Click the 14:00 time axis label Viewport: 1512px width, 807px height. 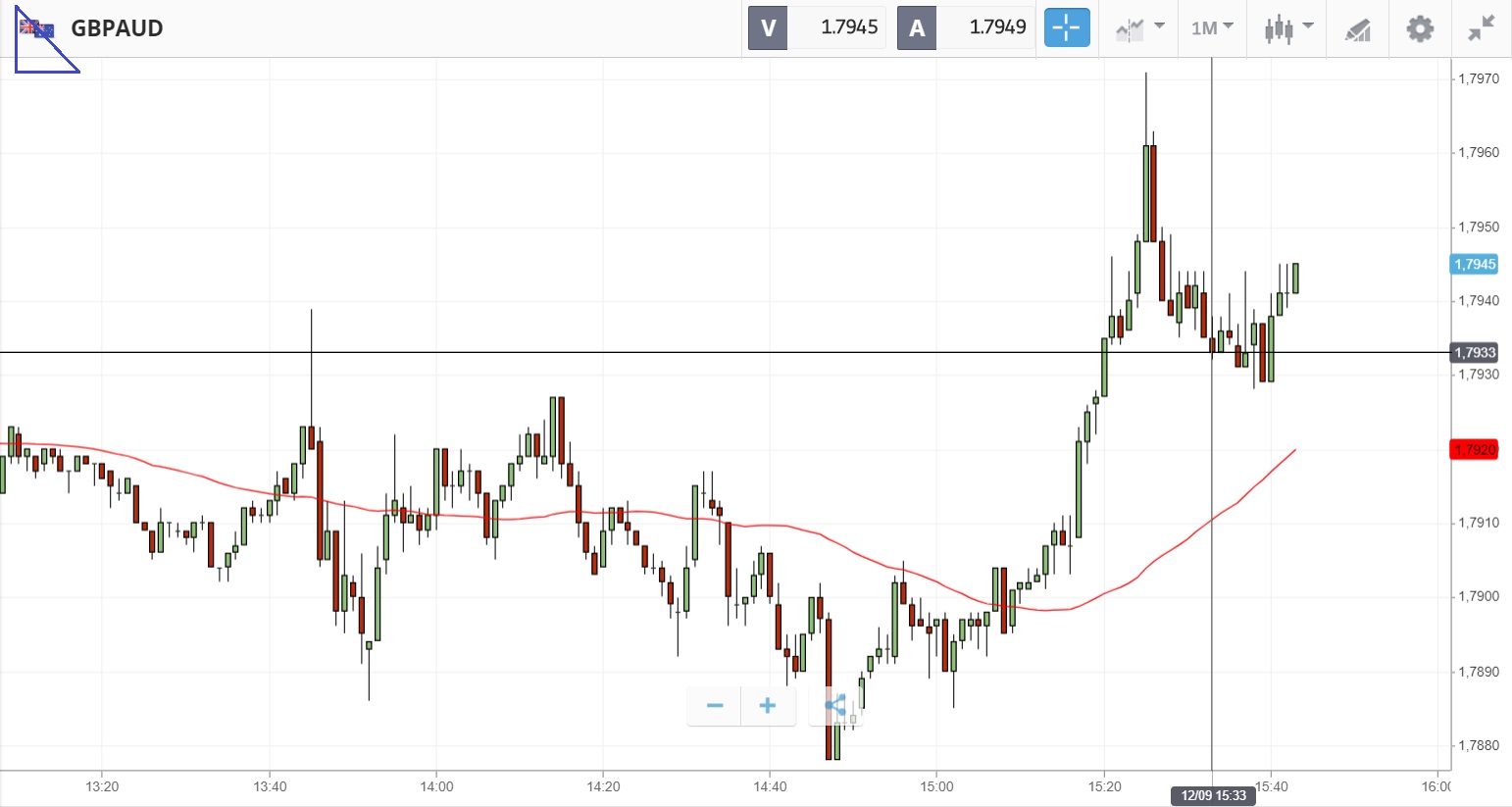[436, 786]
